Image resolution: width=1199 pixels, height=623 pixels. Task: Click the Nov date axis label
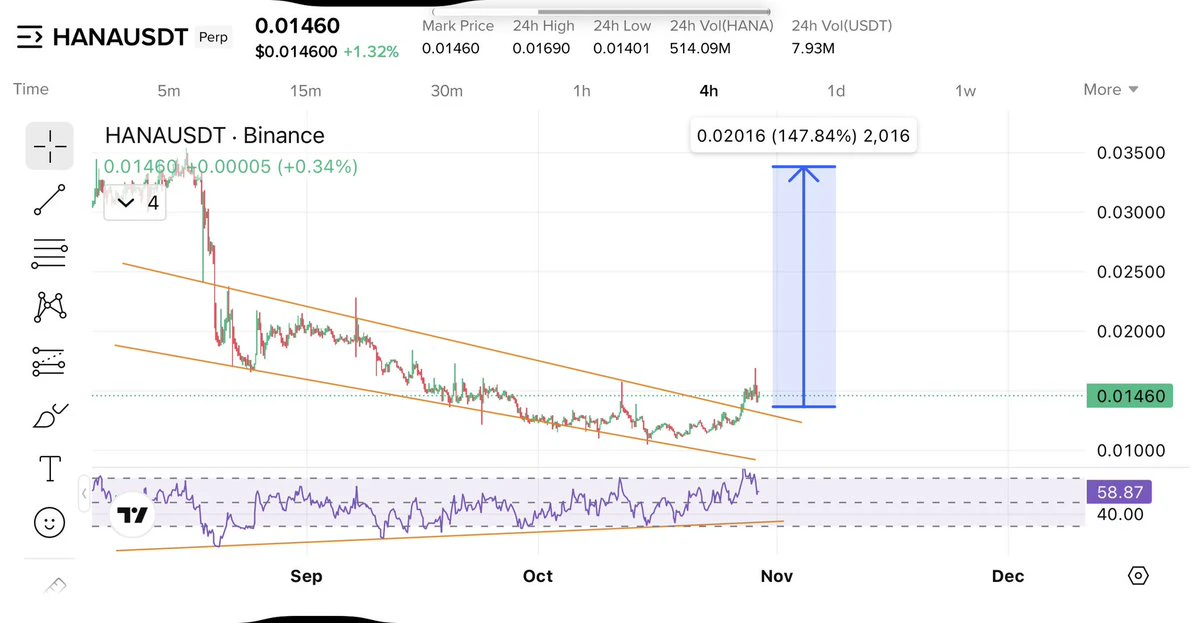coord(777,576)
